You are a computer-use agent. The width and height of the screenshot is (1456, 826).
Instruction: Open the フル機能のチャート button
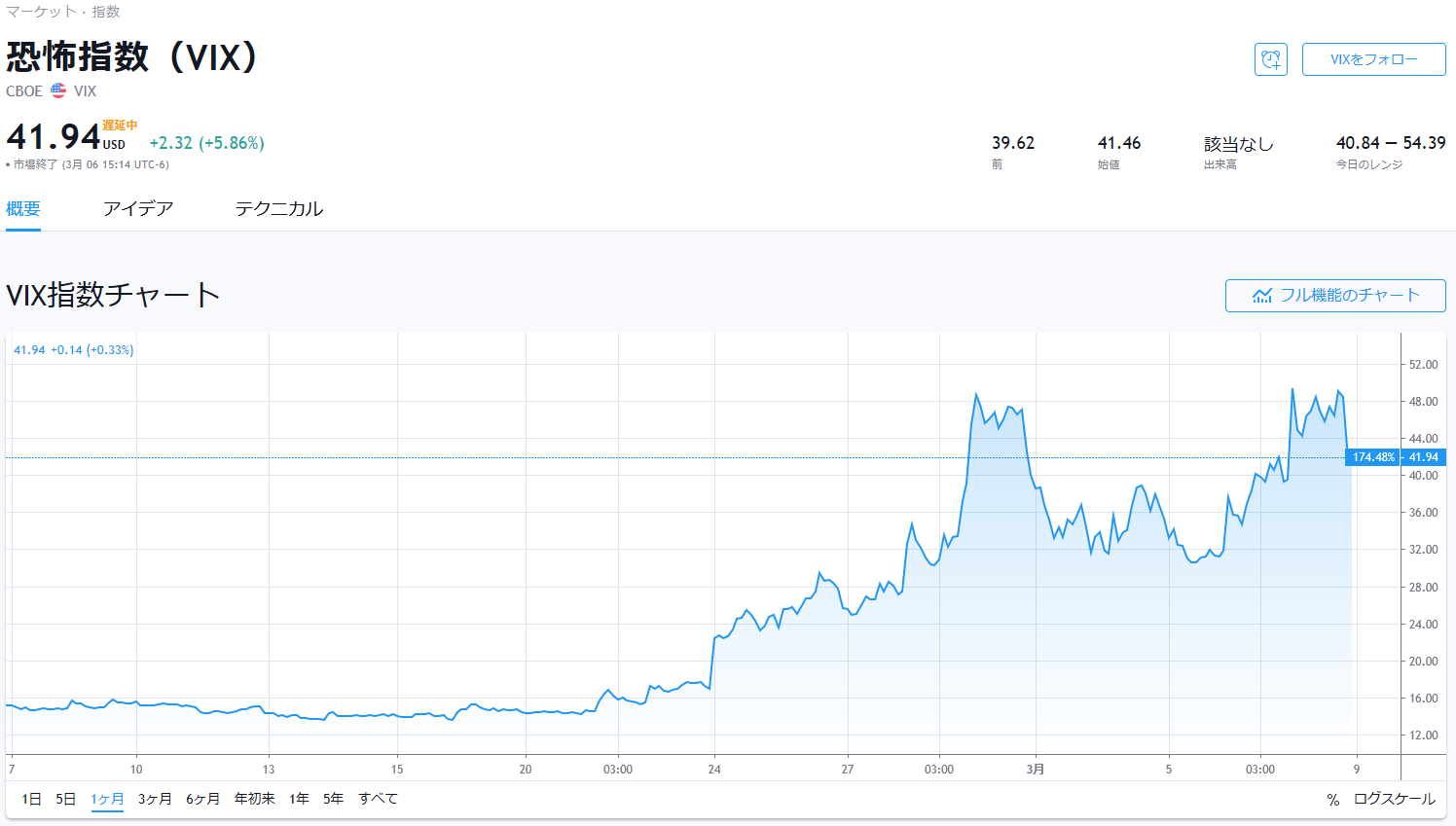click(1334, 296)
